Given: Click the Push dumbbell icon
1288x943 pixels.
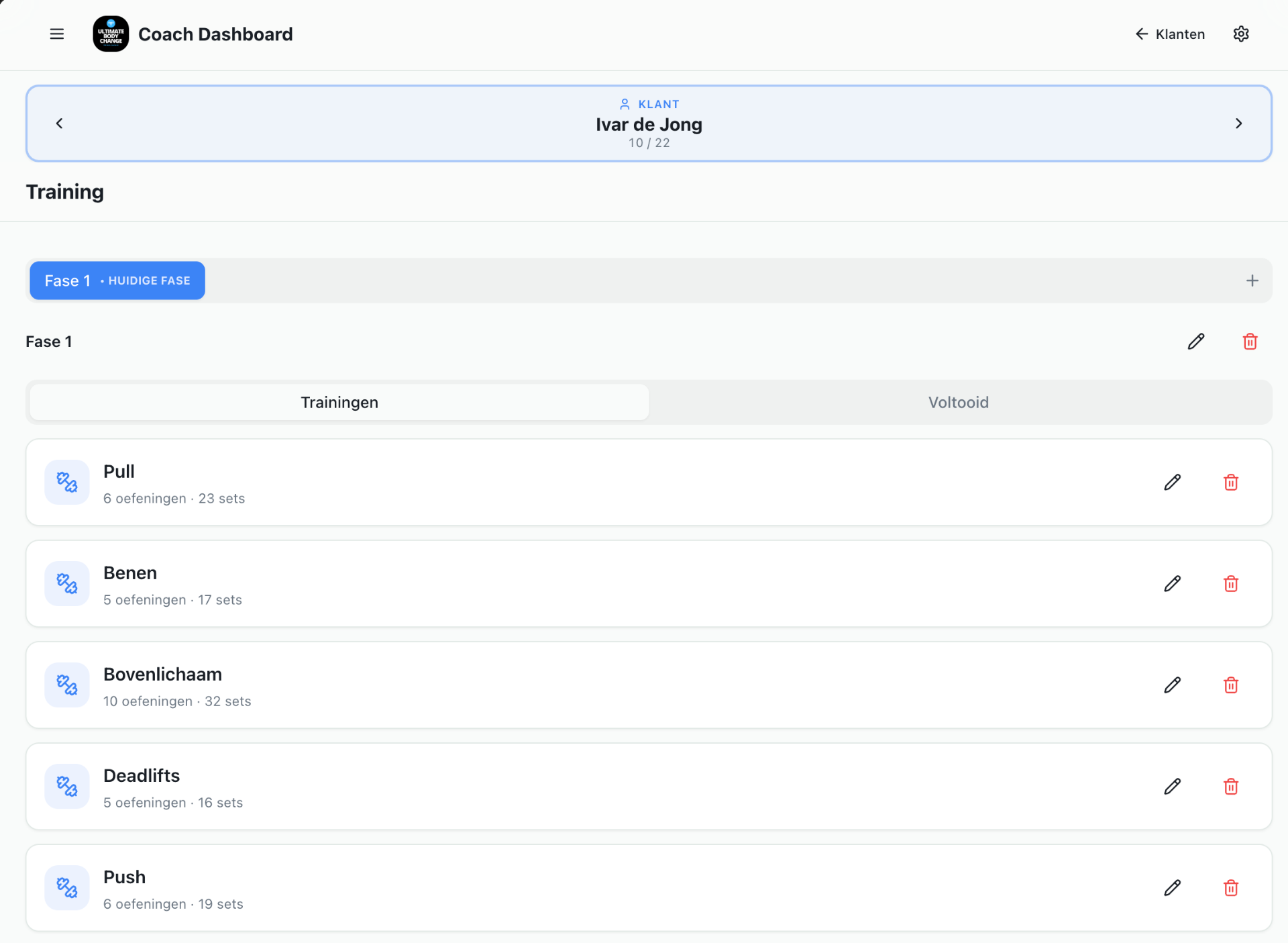Looking at the screenshot, I should pos(67,888).
